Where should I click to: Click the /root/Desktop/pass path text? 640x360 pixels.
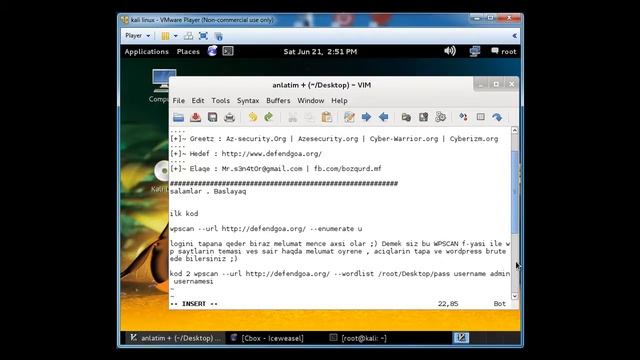(x=413, y=274)
